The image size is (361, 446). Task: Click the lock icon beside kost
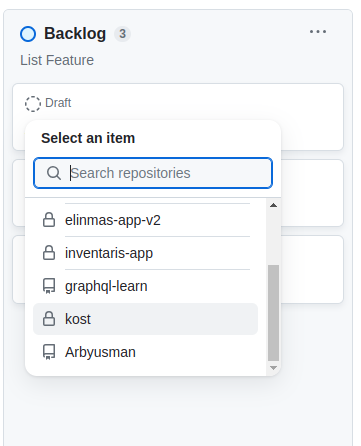[49, 319]
